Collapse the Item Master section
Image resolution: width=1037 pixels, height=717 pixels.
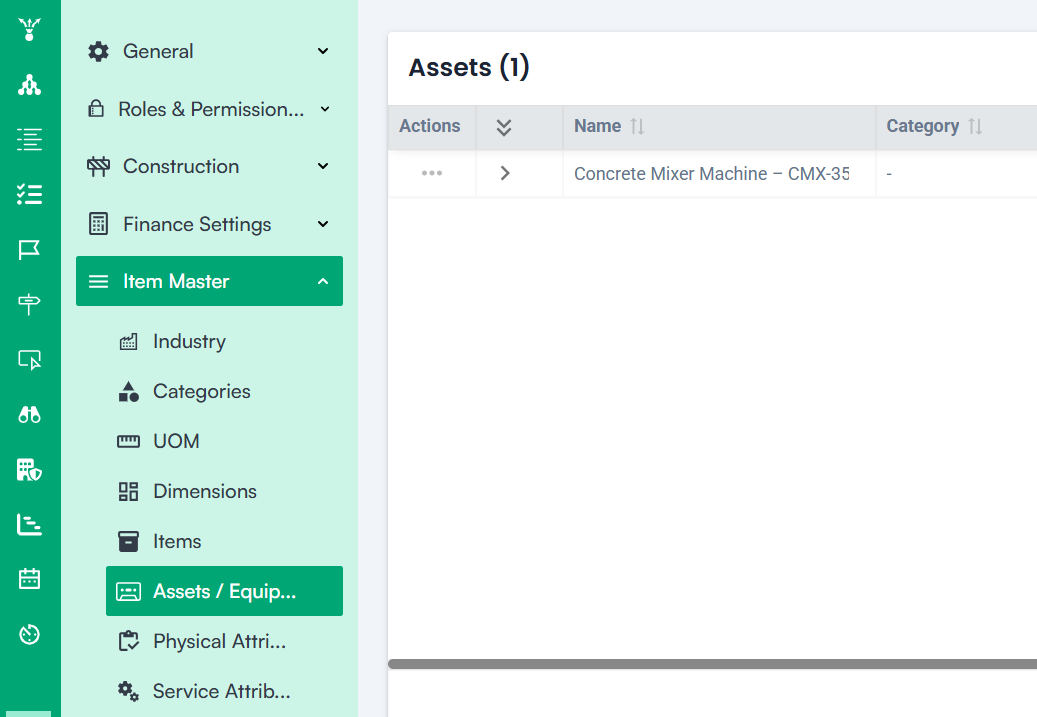coord(322,281)
